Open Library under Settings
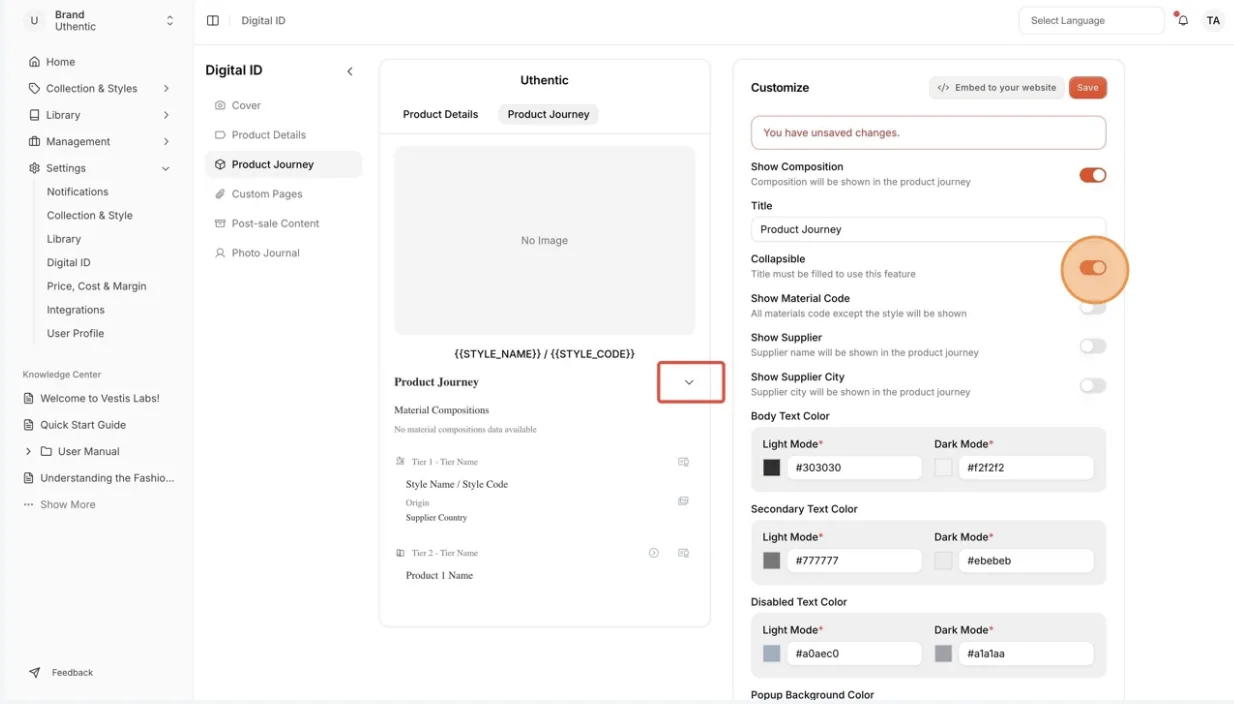 [x=63, y=239]
